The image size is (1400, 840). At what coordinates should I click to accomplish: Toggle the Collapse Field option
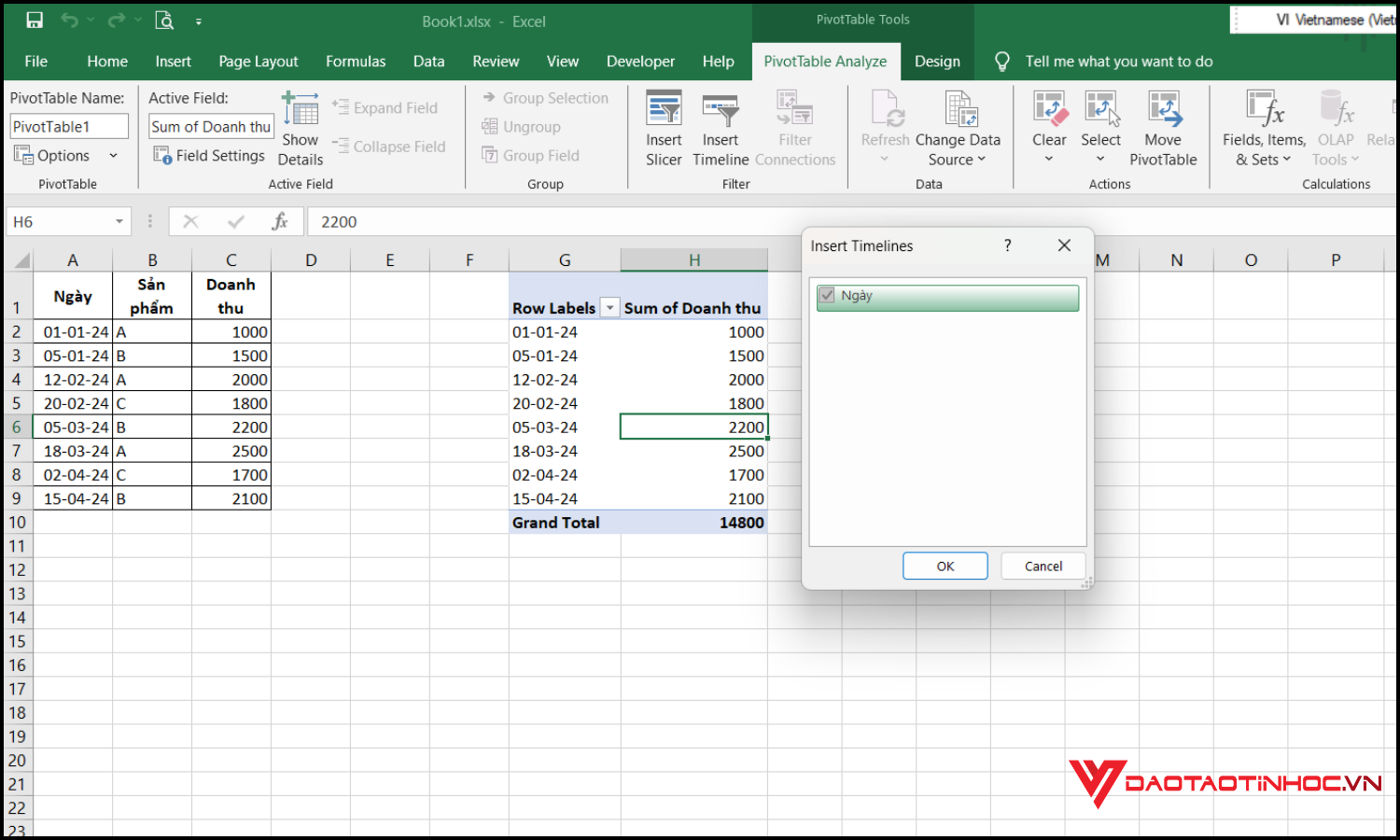click(389, 146)
